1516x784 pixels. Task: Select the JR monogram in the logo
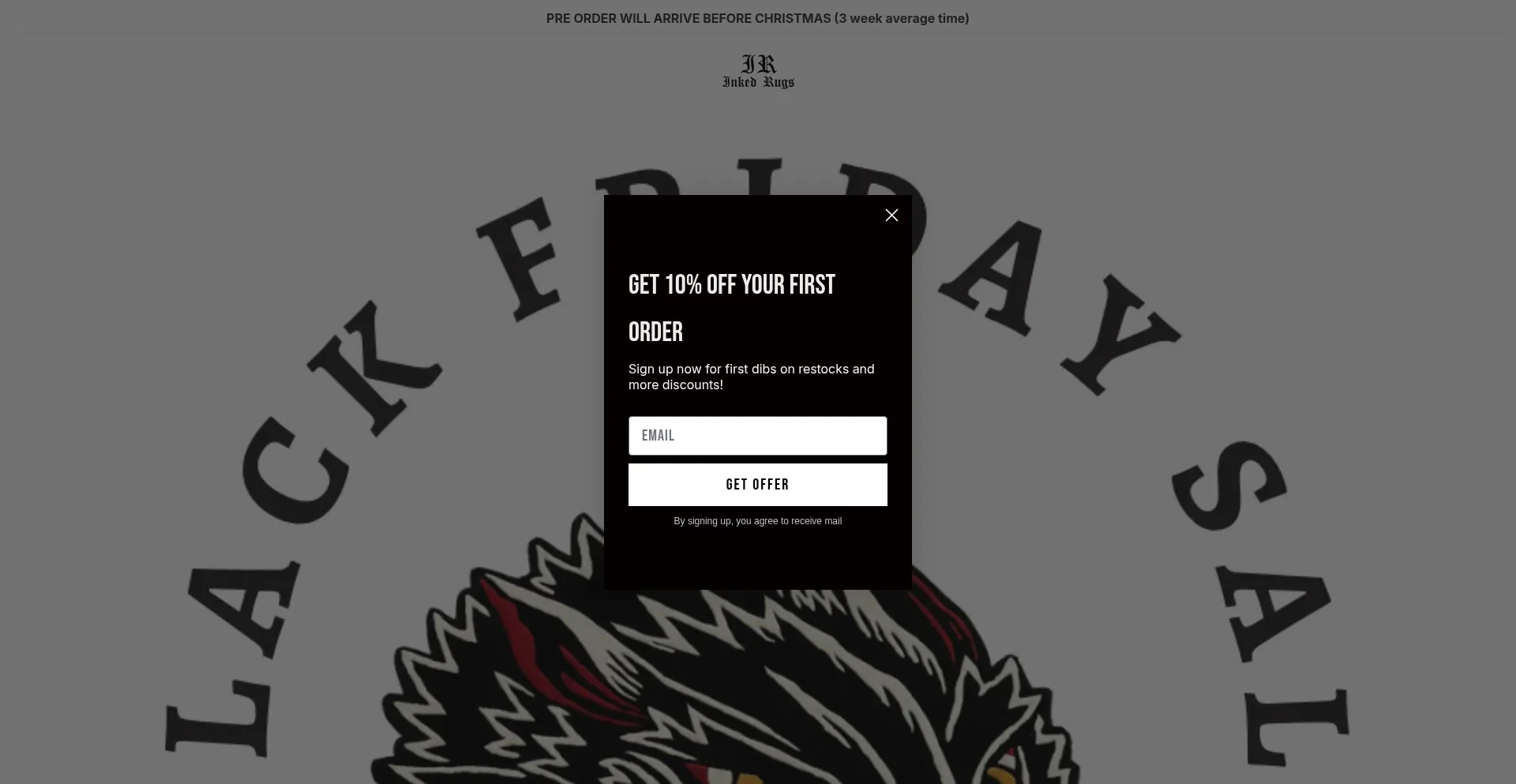759,64
